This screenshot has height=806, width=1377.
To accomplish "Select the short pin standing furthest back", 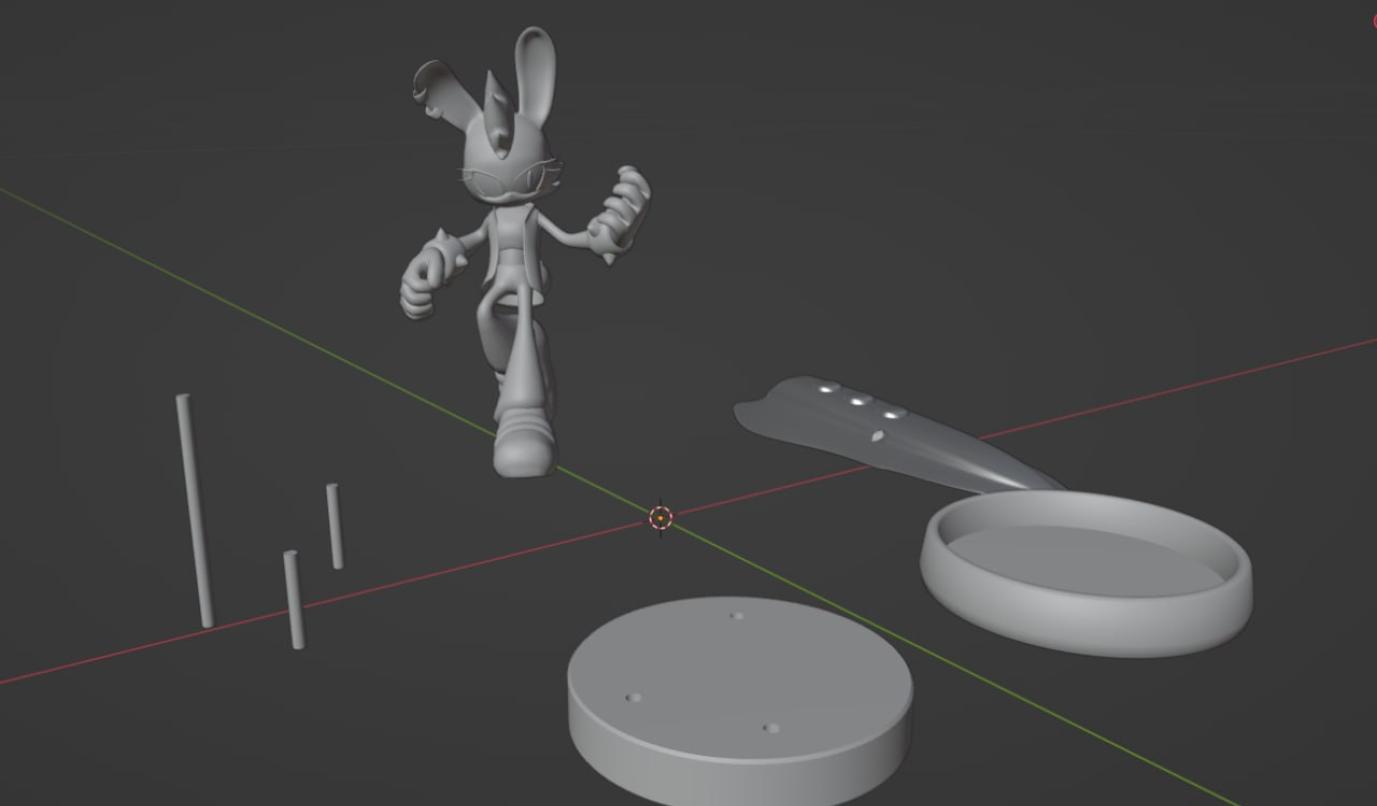I will click(x=334, y=526).
